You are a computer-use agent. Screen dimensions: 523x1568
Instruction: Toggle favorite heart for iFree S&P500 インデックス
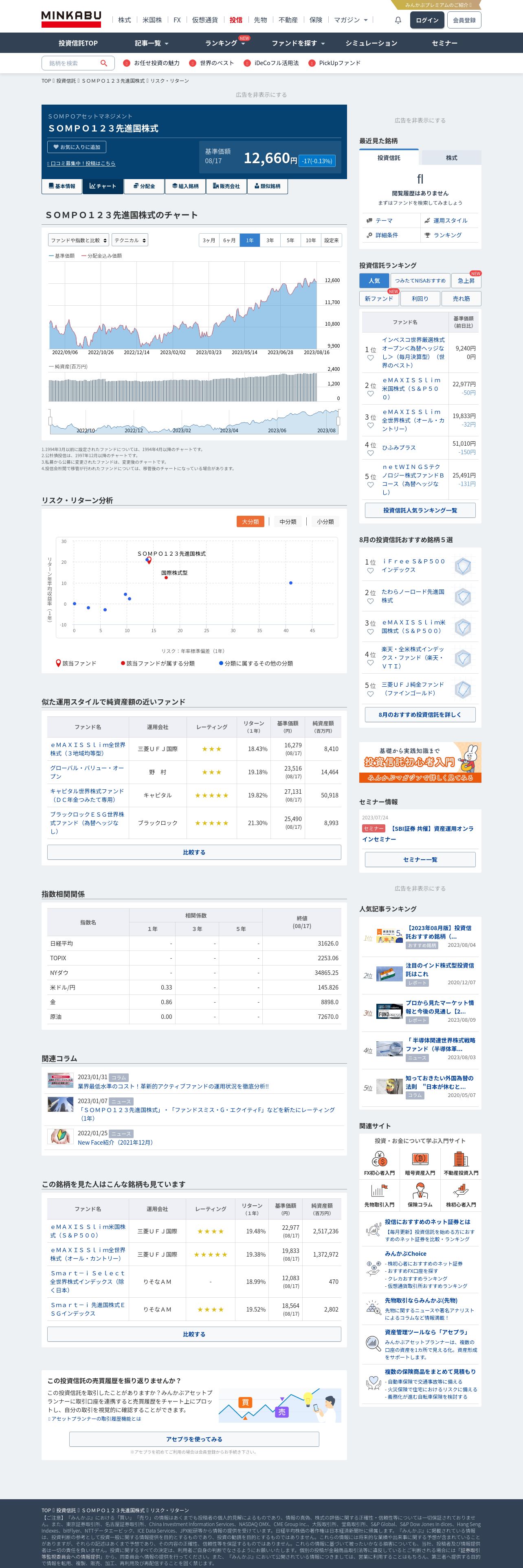point(370,570)
